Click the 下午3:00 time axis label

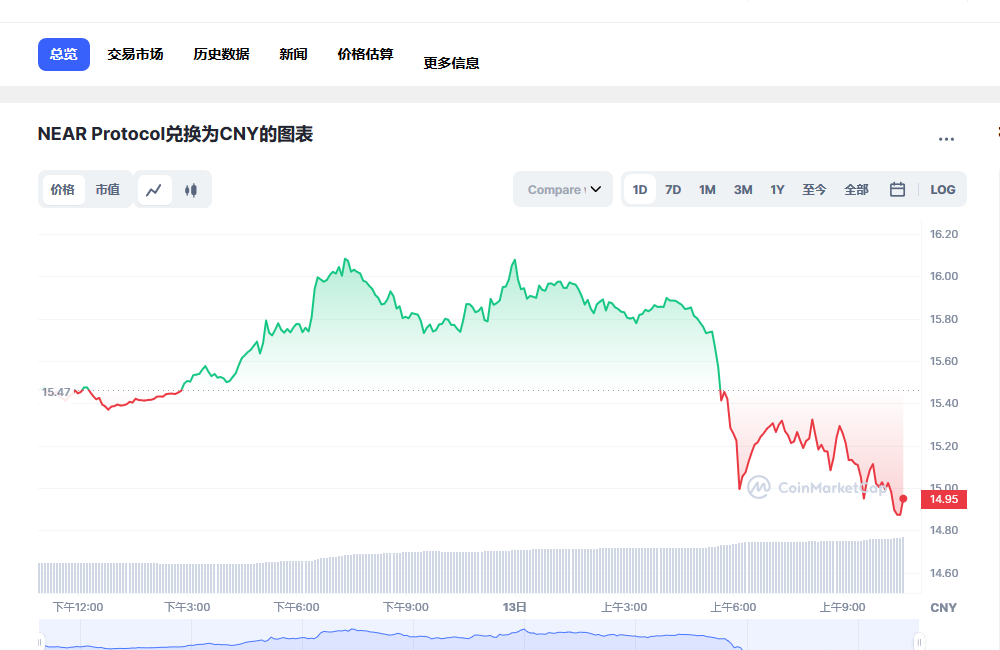(187, 607)
